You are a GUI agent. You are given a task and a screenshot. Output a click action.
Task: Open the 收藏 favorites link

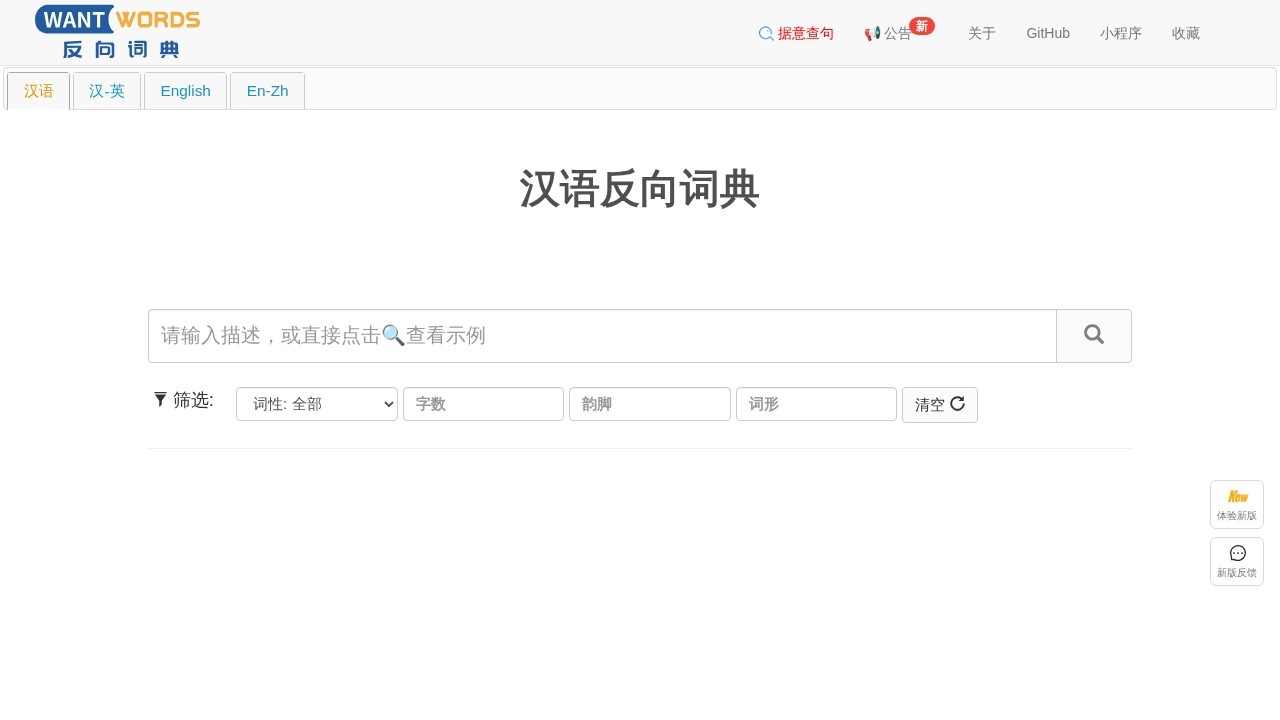click(x=1185, y=33)
